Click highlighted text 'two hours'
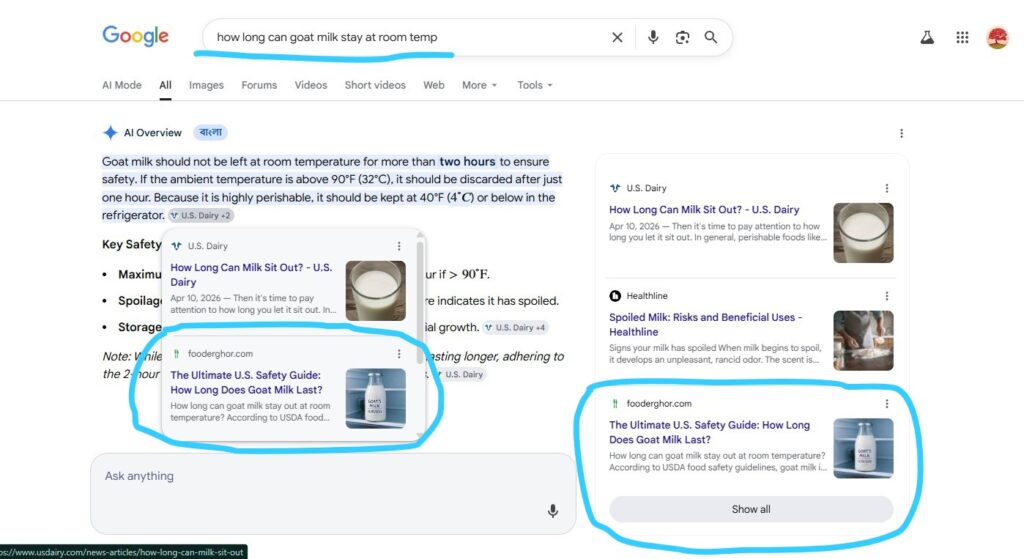Viewport: 1024px width, 559px height. coord(468,161)
